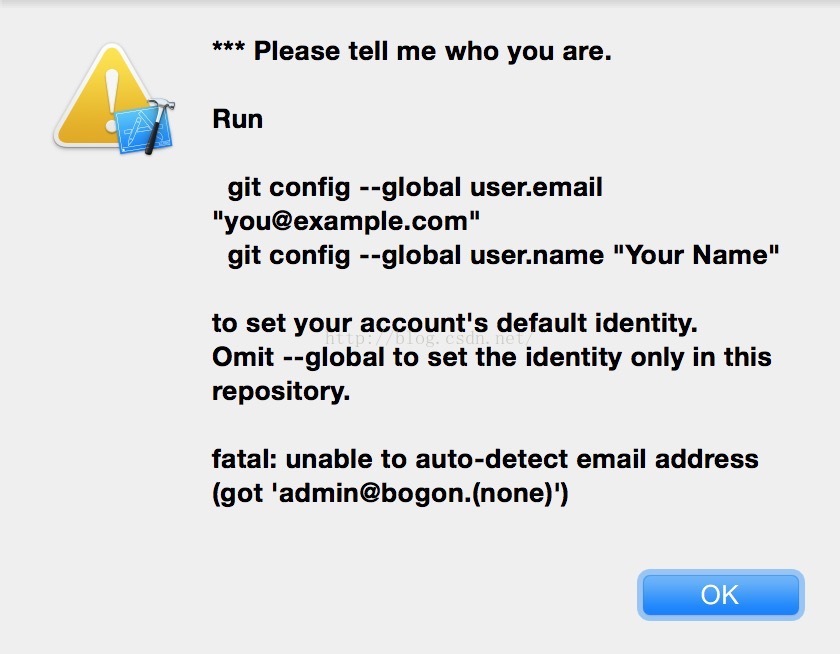Click "git config" at the start of the user.name command

[x=288, y=255]
